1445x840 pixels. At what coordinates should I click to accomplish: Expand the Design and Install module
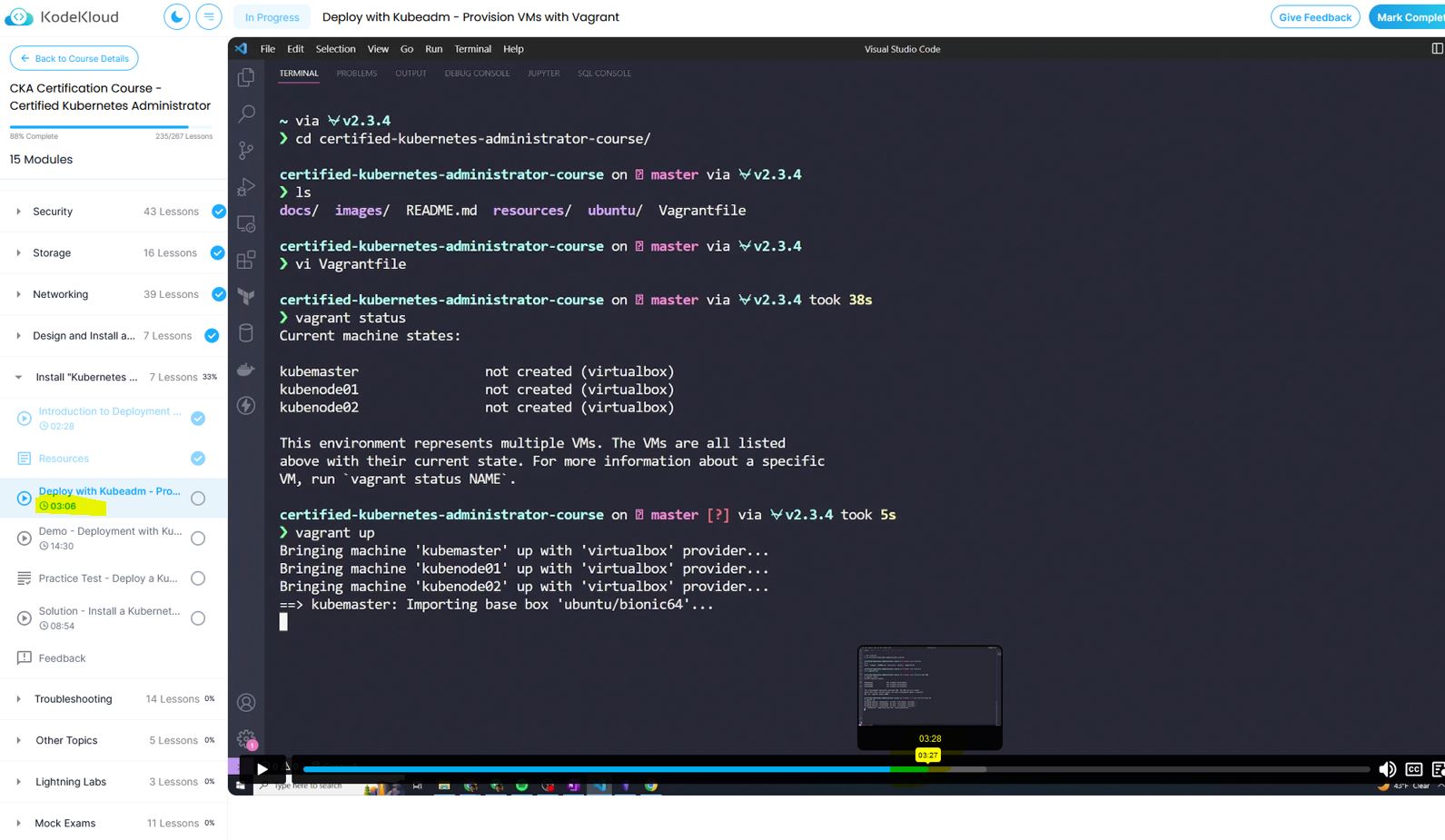pos(18,335)
